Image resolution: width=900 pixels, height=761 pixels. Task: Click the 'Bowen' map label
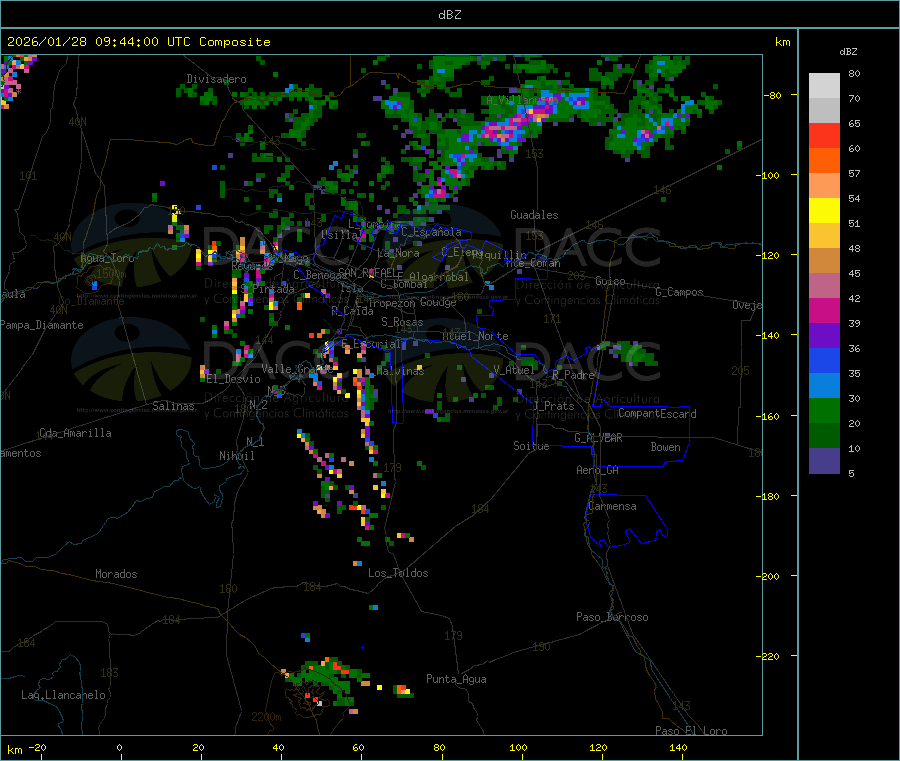pyautogui.click(x=666, y=448)
